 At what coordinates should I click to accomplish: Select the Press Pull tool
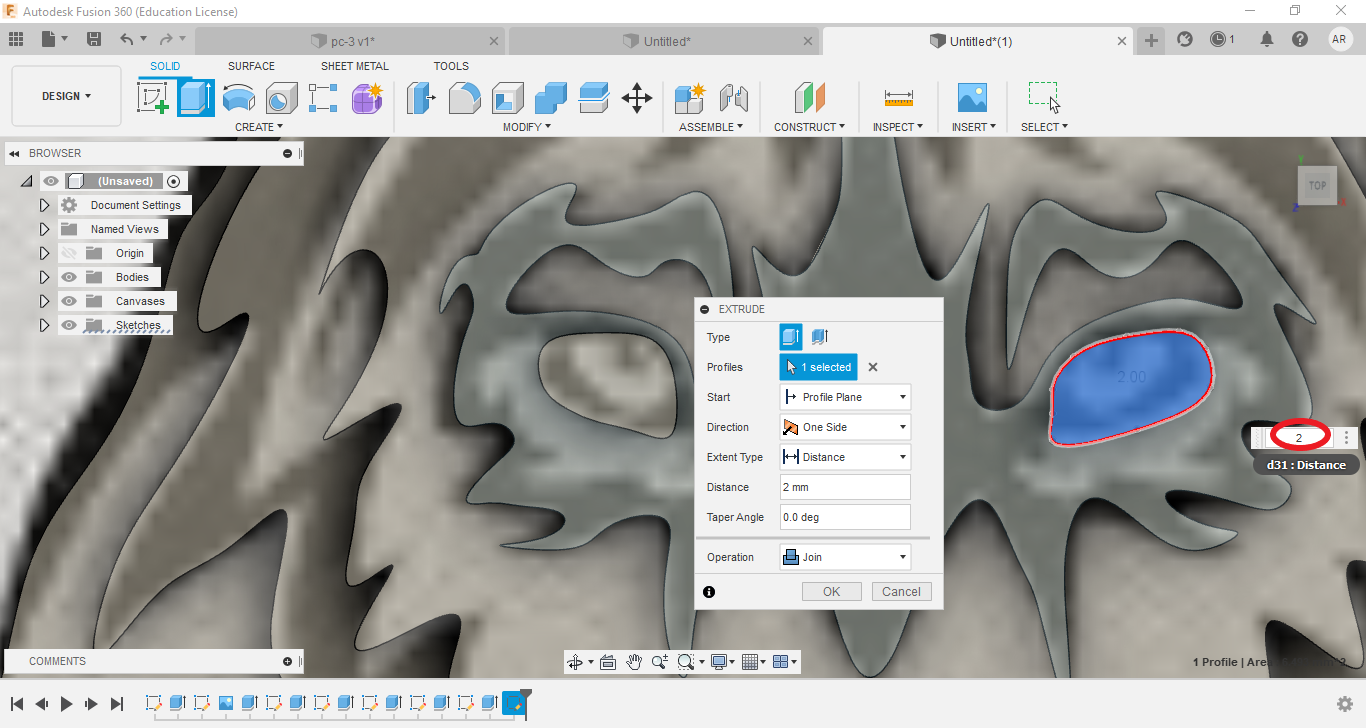(421, 98)
